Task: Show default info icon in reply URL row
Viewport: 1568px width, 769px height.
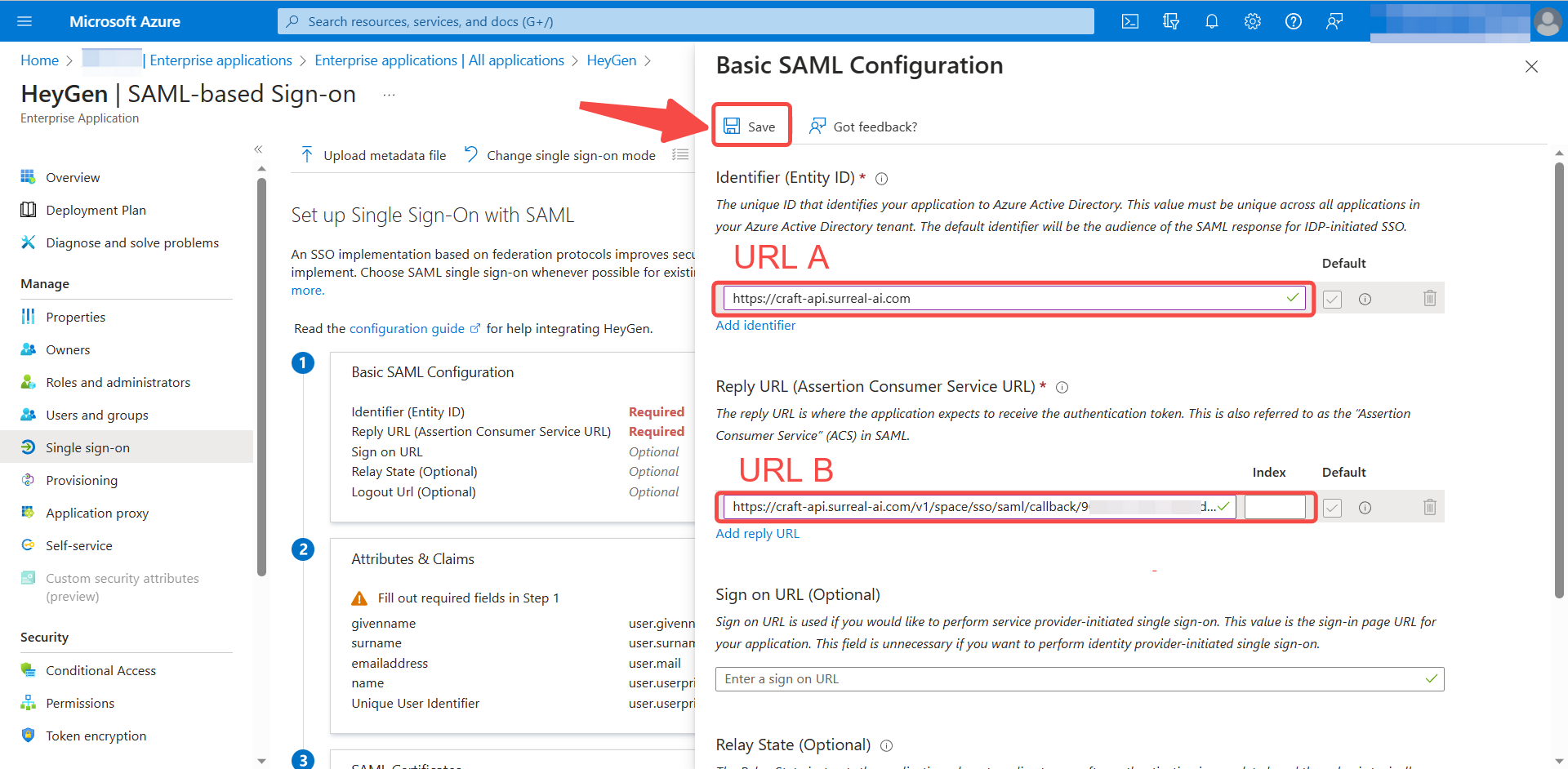Action: [x=1365, y=508]
